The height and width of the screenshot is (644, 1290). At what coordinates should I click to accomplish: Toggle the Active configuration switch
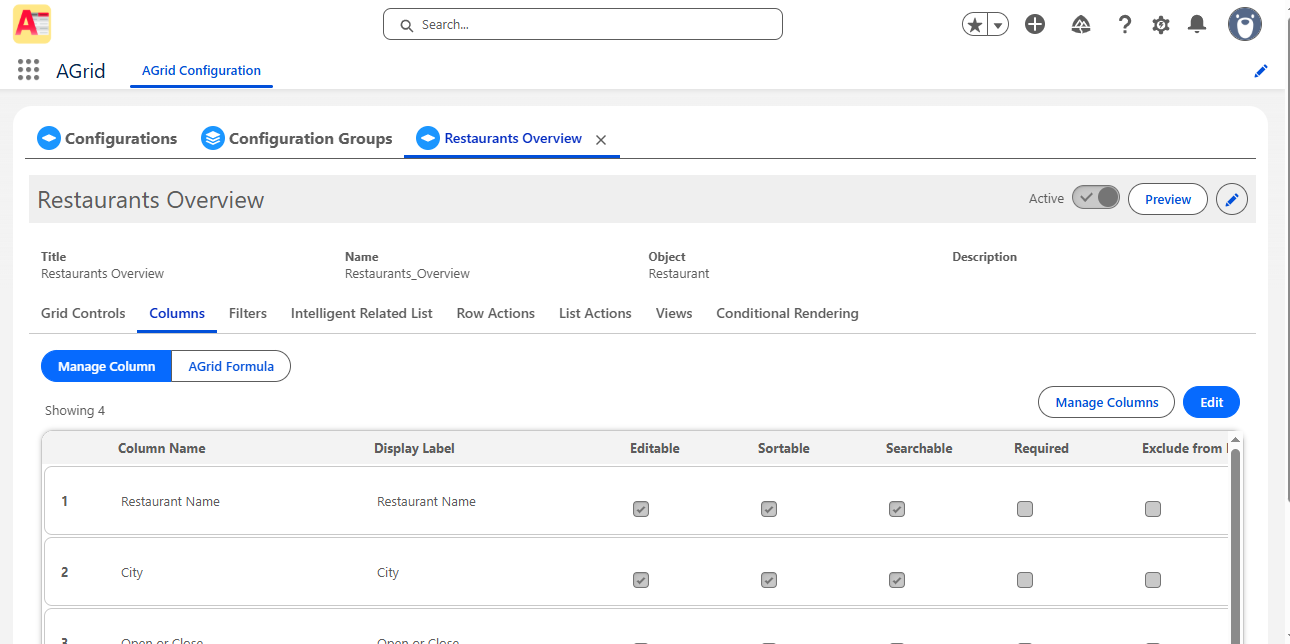pos(1096,198)
